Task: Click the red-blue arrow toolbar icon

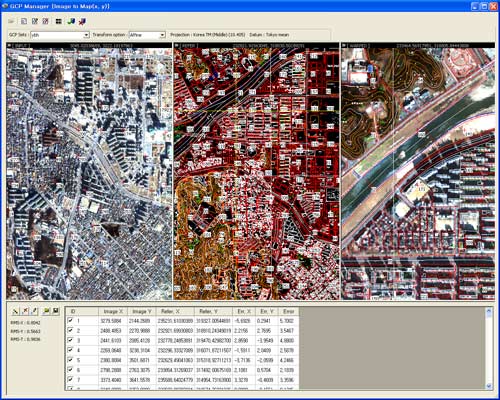Action: click(x=82, y=21)
